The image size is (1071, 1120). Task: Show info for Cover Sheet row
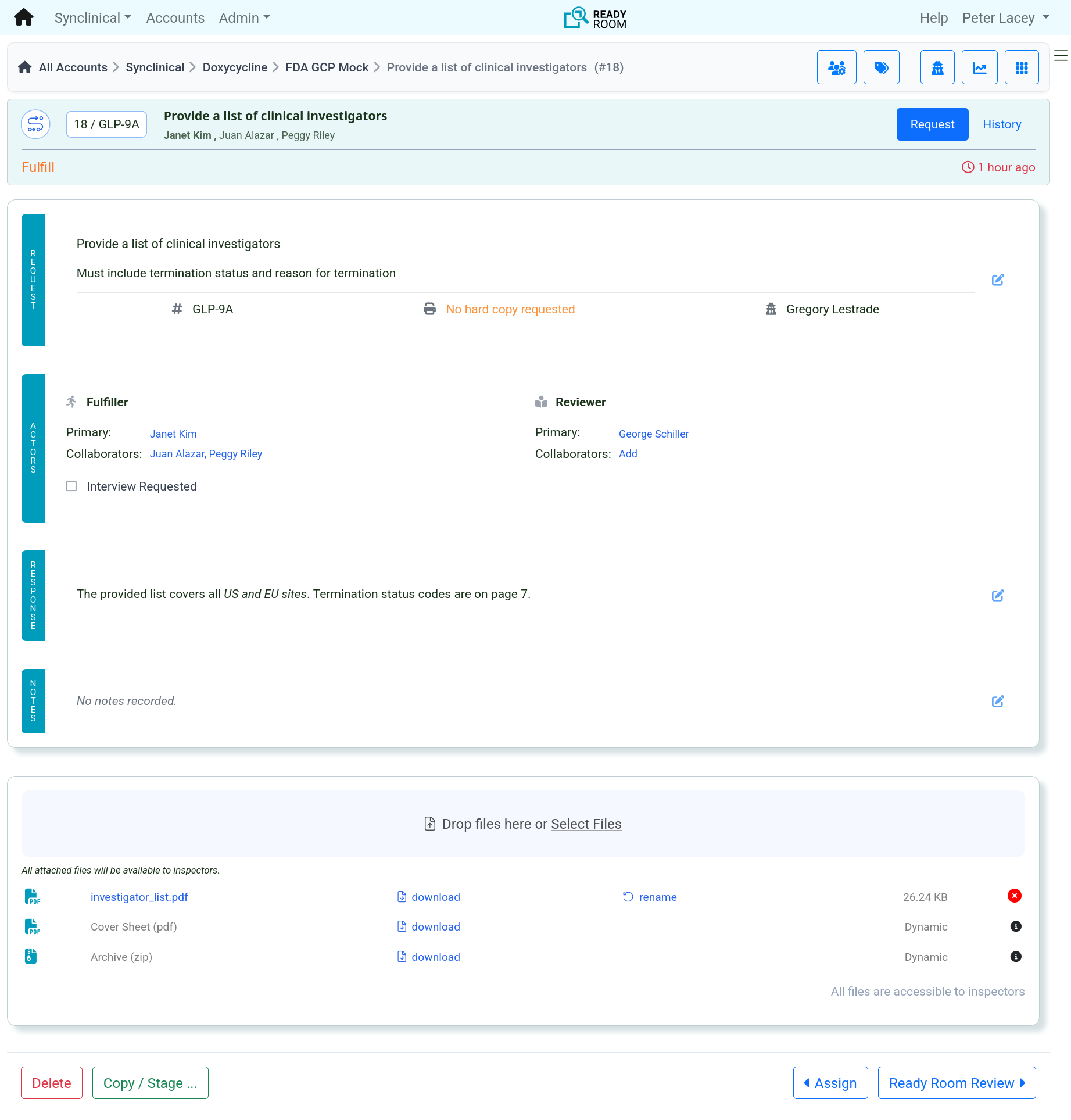click(x=1016, y=926)
